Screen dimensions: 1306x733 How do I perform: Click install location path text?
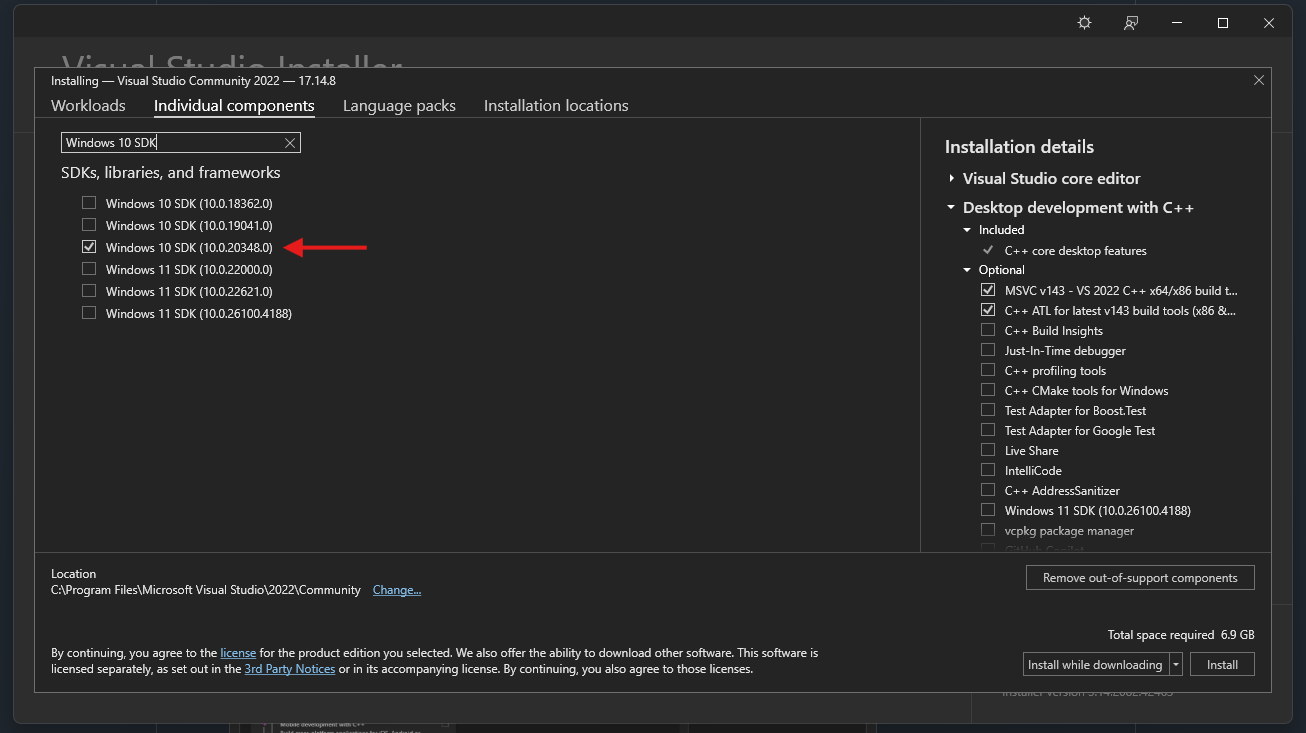[206, 590]
